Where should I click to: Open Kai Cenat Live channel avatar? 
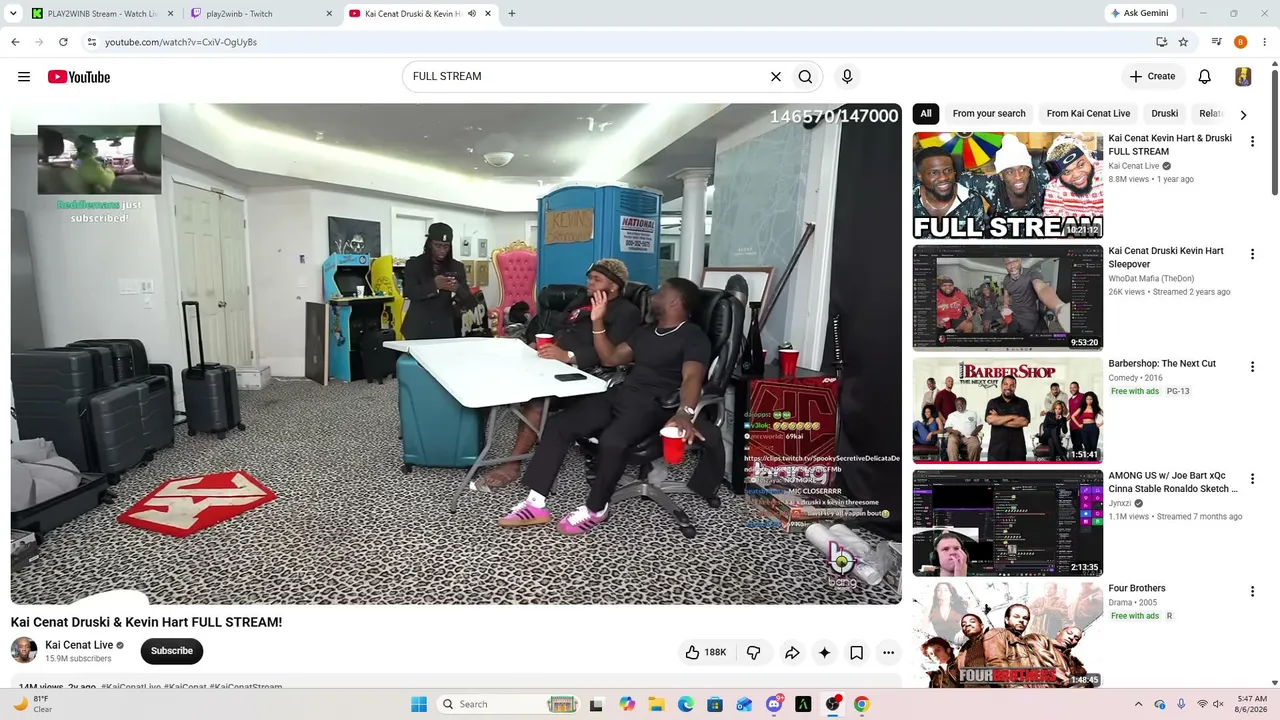click(24, 651)
